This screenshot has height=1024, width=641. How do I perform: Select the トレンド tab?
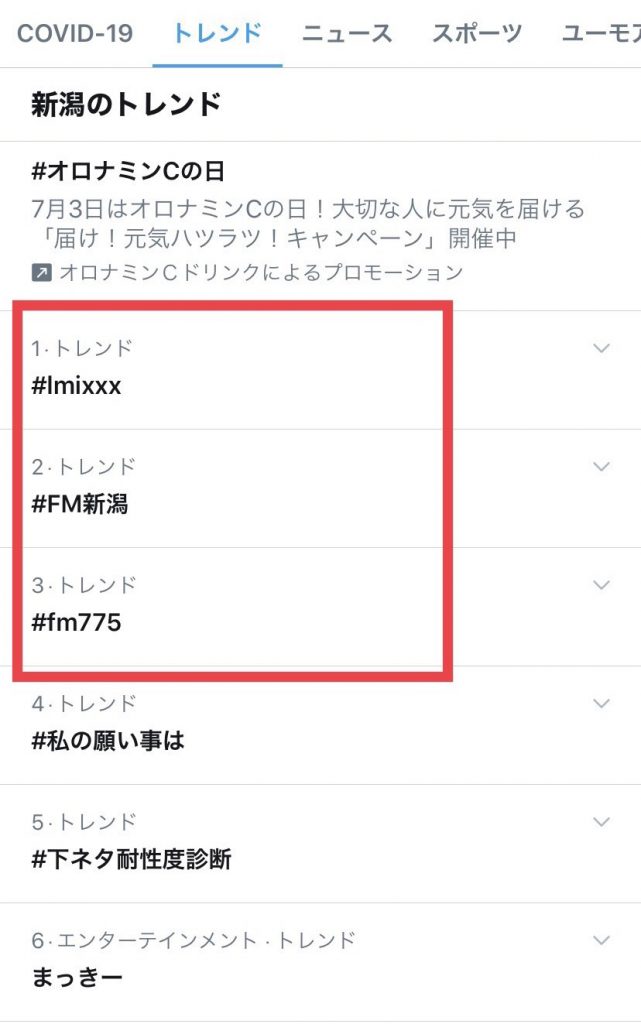point(217,33)
